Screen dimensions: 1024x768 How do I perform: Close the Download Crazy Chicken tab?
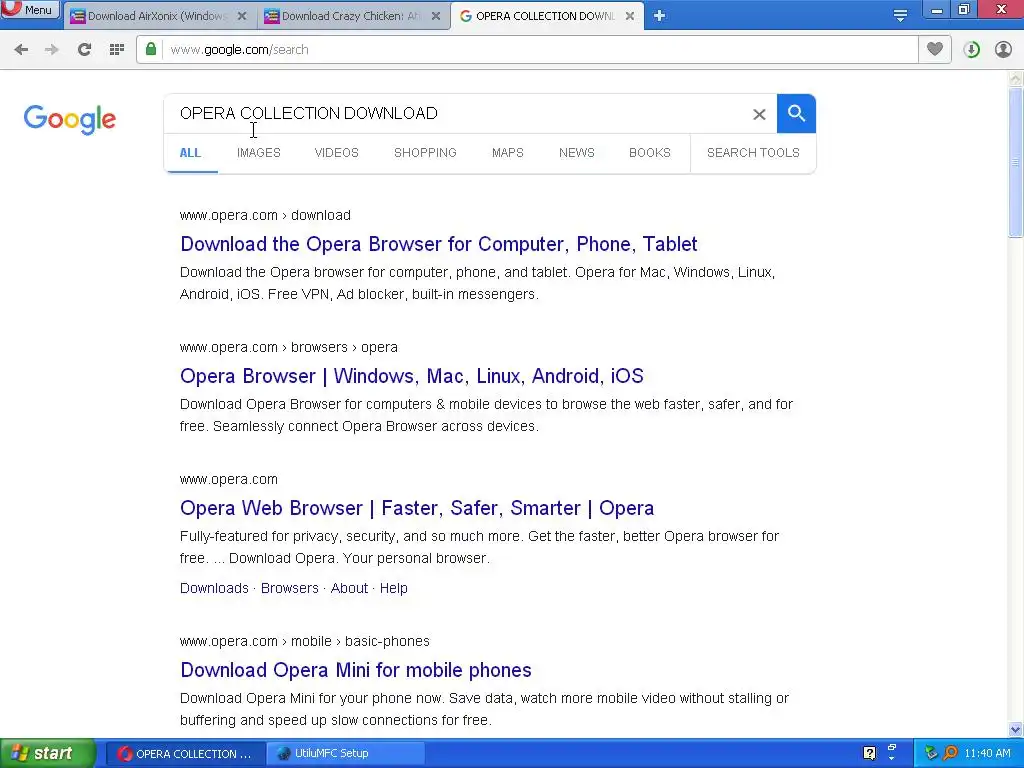click(x=436, y=16)
